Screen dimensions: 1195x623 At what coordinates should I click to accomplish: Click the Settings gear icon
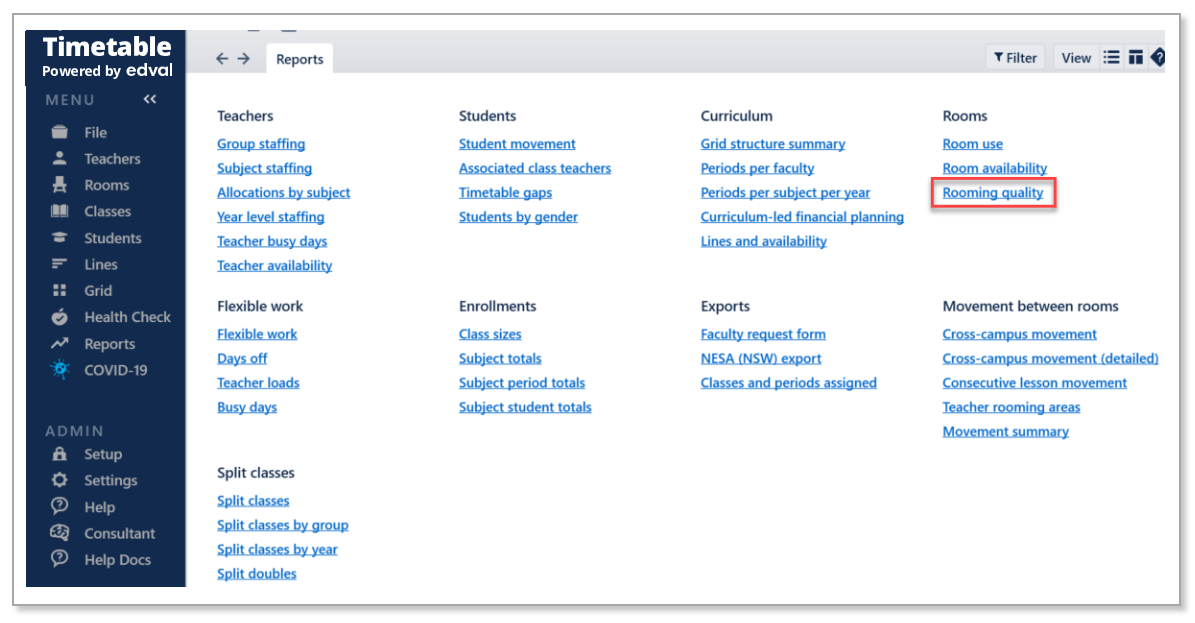60,481
